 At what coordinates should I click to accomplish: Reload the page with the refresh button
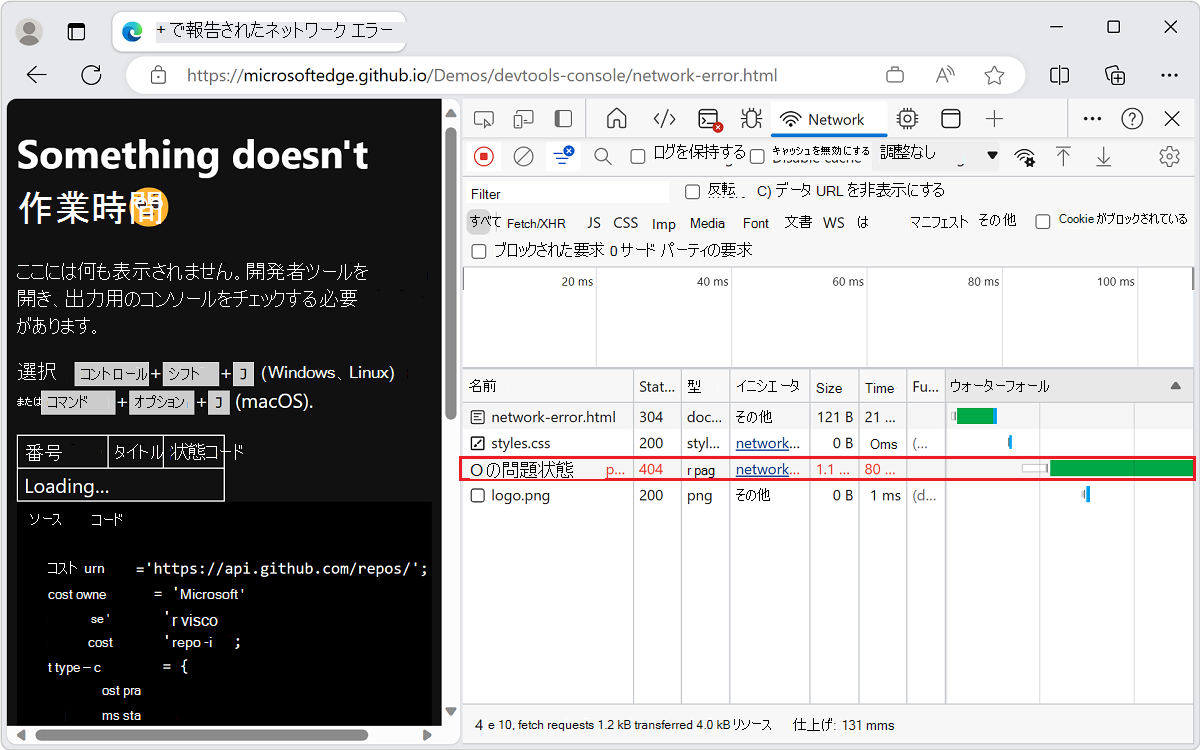(91, 75)
